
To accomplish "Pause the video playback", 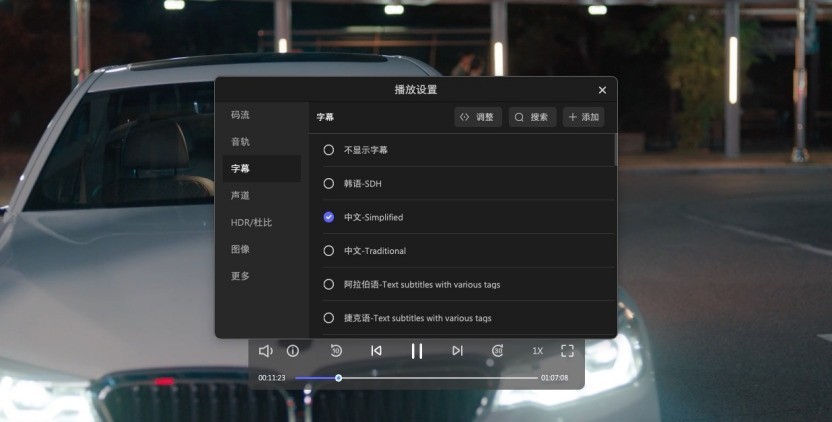I will (417, 351).
